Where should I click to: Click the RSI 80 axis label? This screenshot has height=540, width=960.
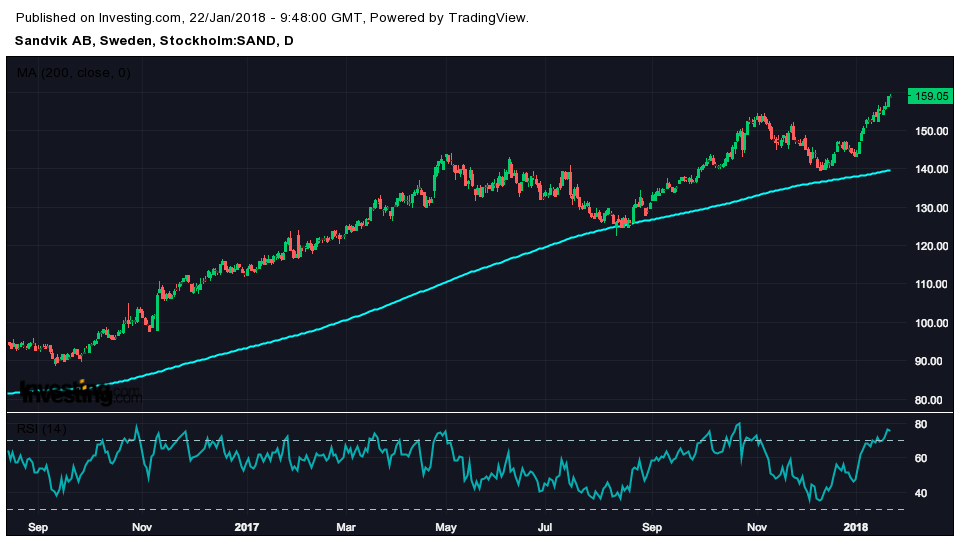pyautogui.click(x=921, y=424)
